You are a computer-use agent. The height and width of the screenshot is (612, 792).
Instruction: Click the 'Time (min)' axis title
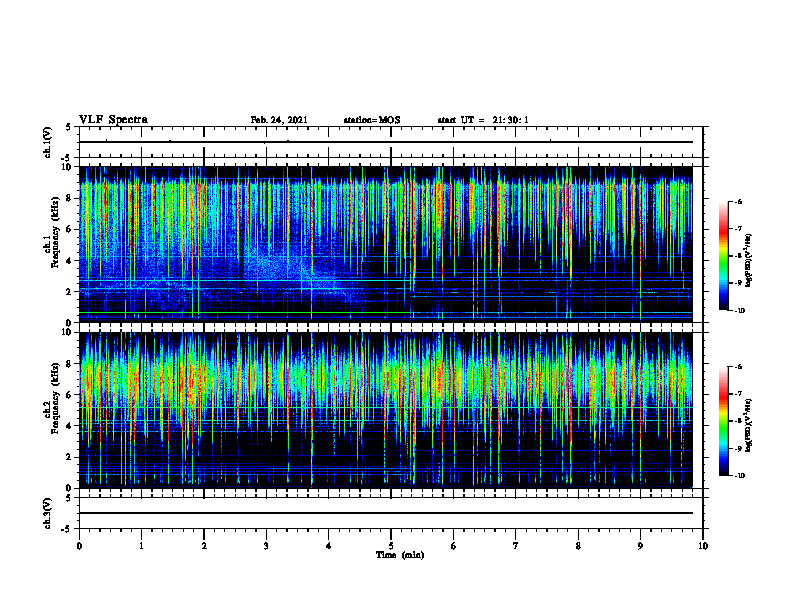point(400,555)
